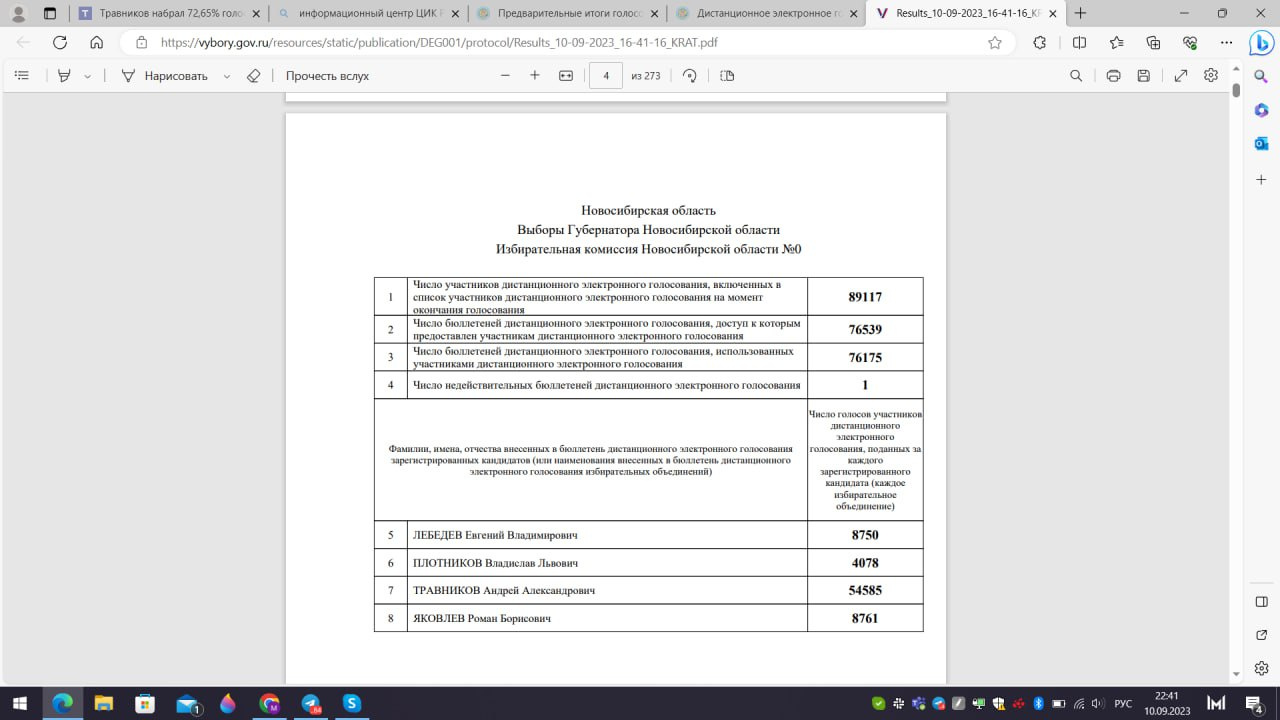Image resolution: width=1280 pixels, height=720 pixels.
Task: Open PDF search magnifier
Action: [1076, 76]
